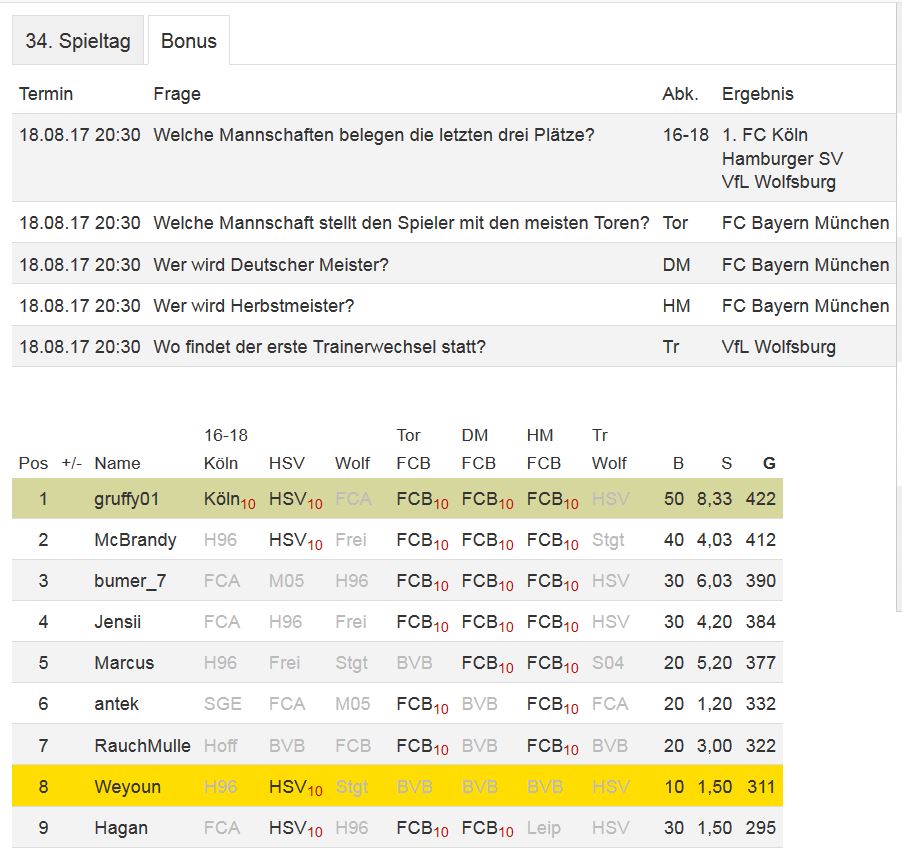Click on player McBrandy's name
The width and height of the screenshot is (902, 866).
pos(135,540)
